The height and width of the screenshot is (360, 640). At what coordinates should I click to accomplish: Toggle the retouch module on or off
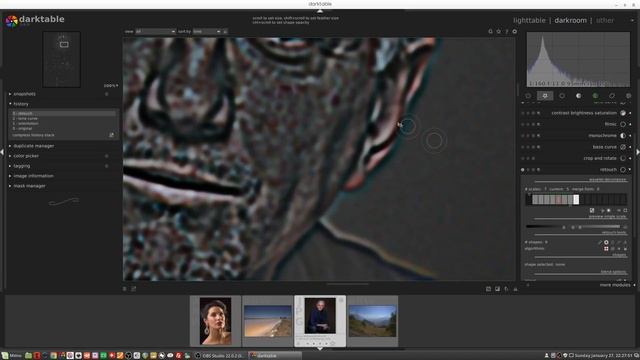point(522,170)
